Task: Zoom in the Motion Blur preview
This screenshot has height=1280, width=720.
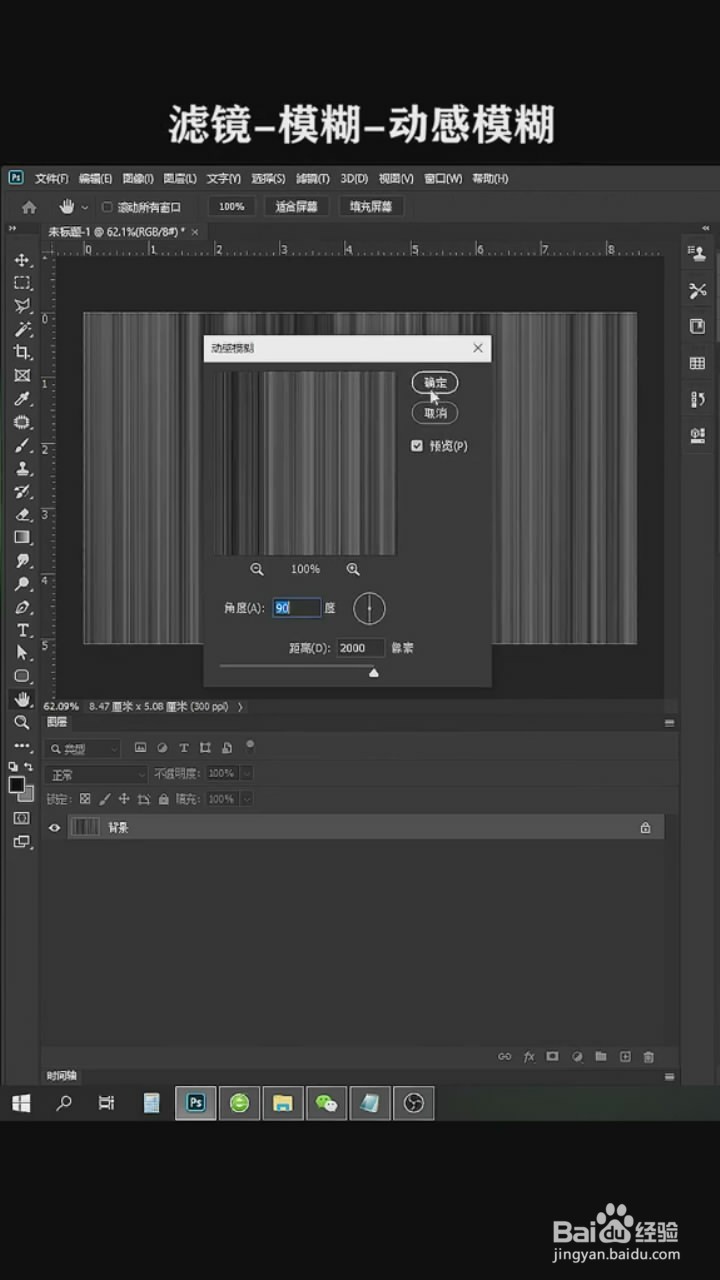Action: click(353, 569)
